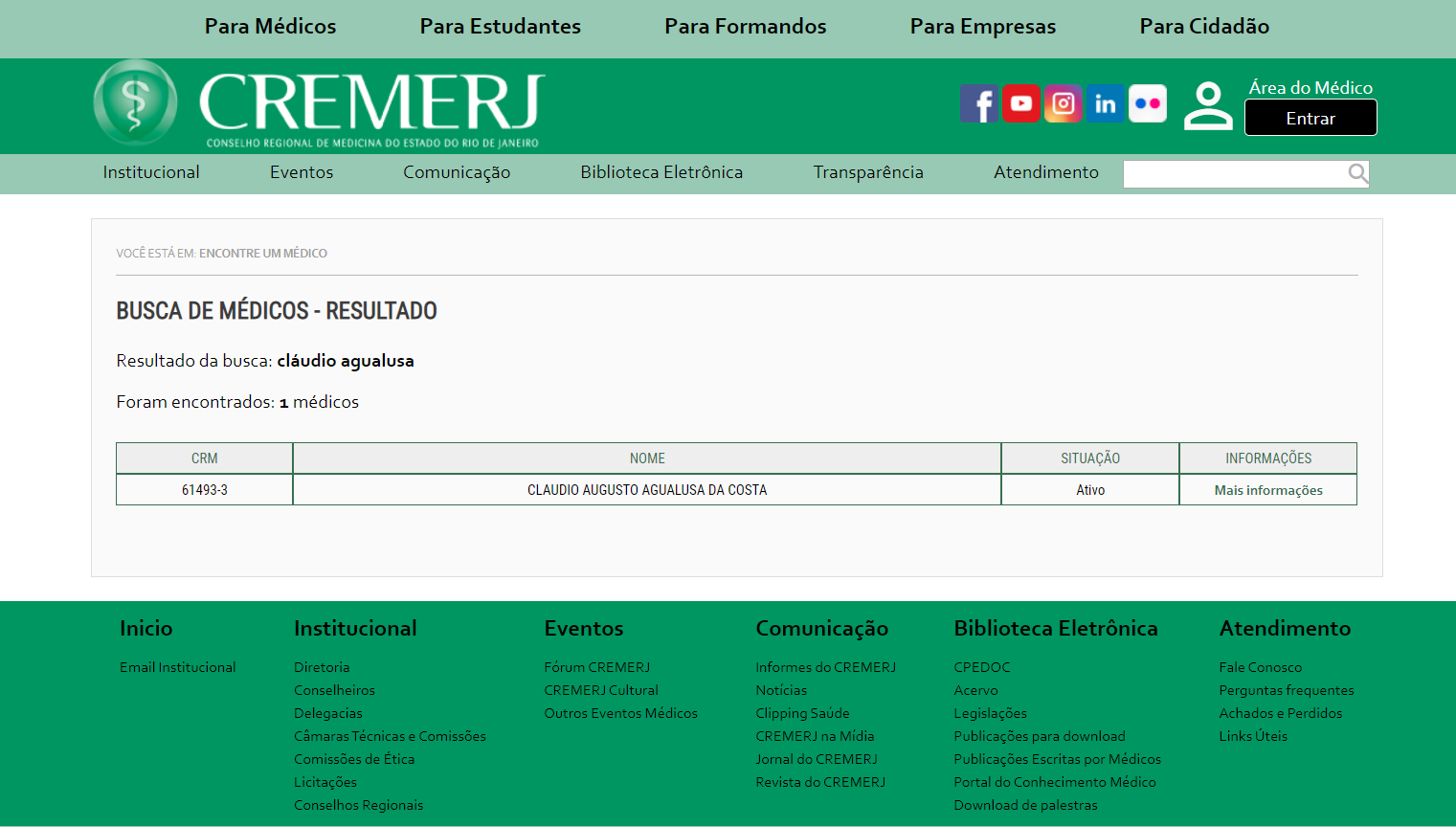Click the footer Biblioteca Eletrônica heading
The width and height of the screenshot is (1456, 827).
pyautogui.click(x=1056, y=629)
